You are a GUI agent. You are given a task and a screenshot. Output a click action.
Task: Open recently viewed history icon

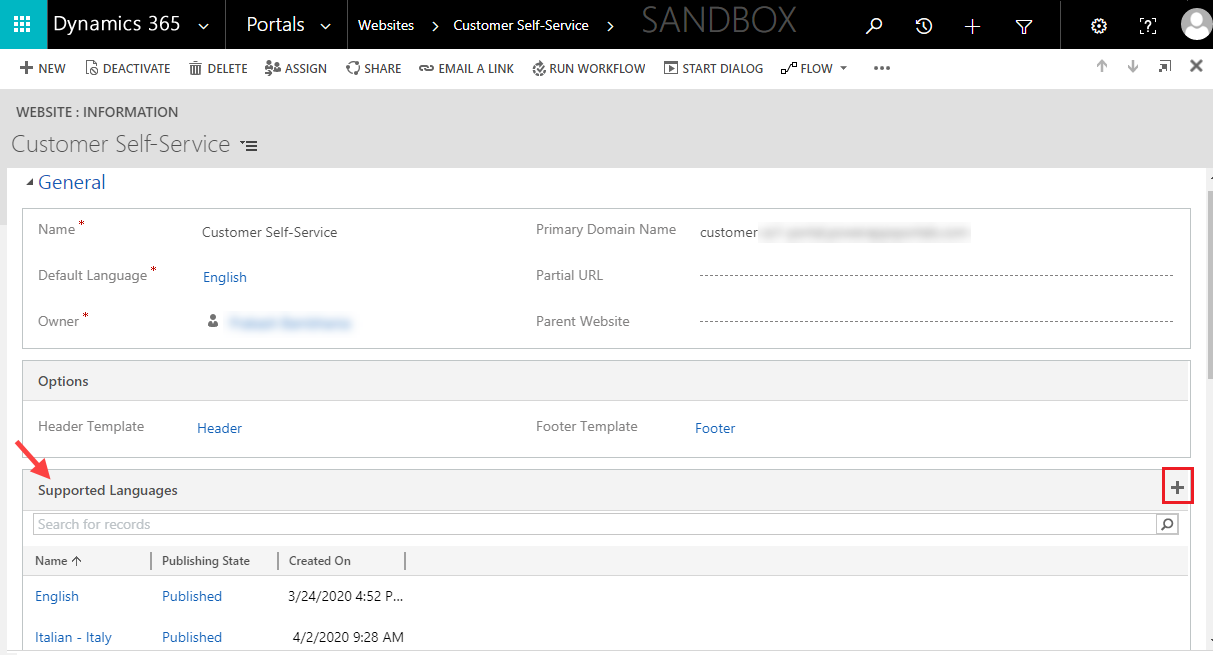(924, 26)
